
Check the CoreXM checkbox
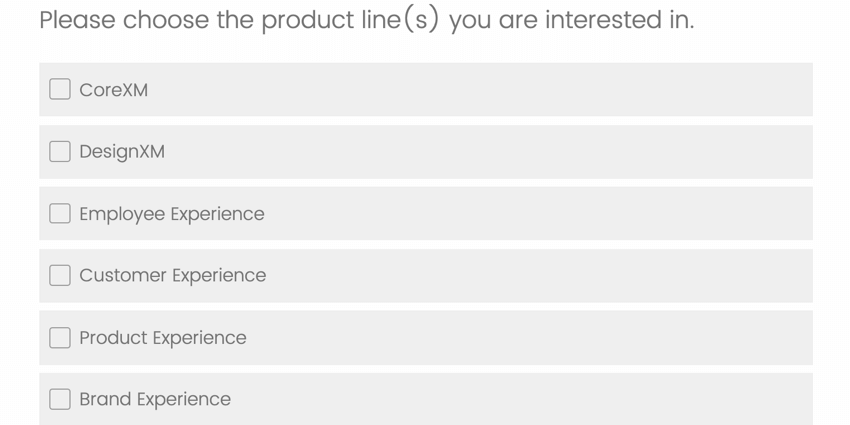(60, 90)
